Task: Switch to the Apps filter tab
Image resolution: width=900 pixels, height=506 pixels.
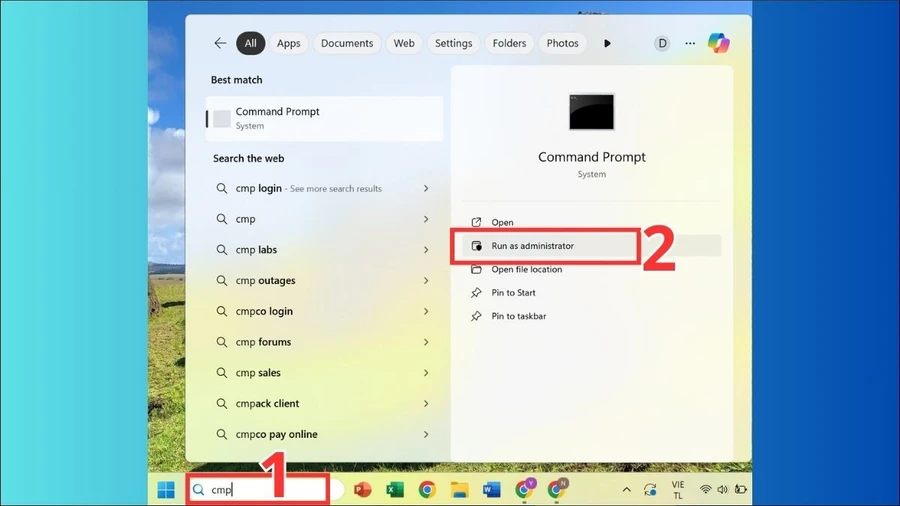Action: tap(288, 43)
